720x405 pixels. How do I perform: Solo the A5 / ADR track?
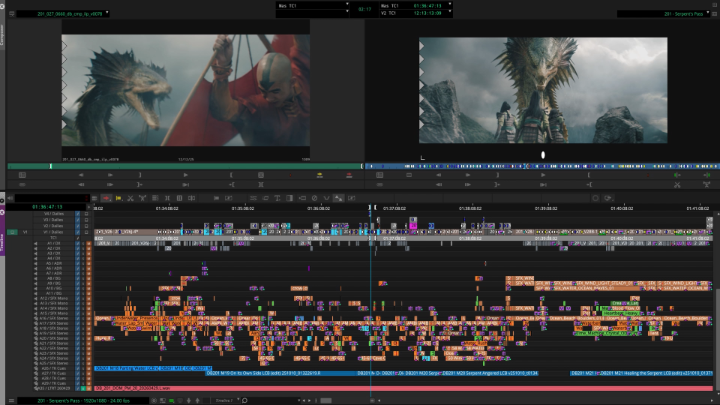[83, 264]
